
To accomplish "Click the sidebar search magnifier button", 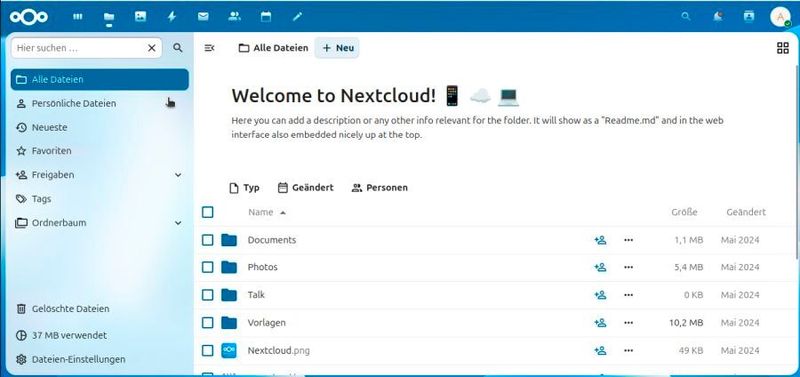I will coord(178,48).
